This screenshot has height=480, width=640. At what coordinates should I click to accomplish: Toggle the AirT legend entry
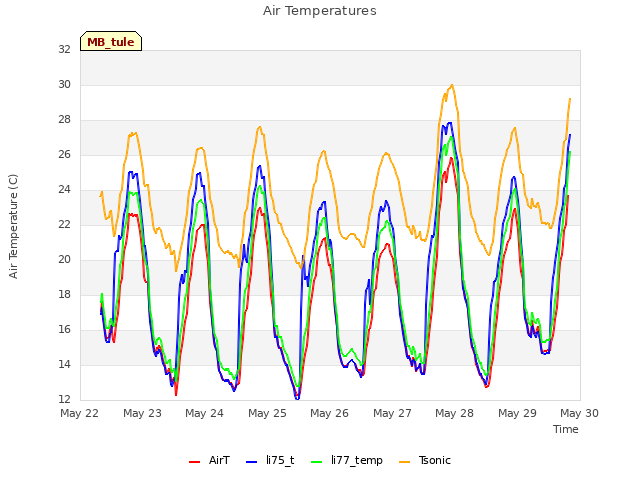209,460
